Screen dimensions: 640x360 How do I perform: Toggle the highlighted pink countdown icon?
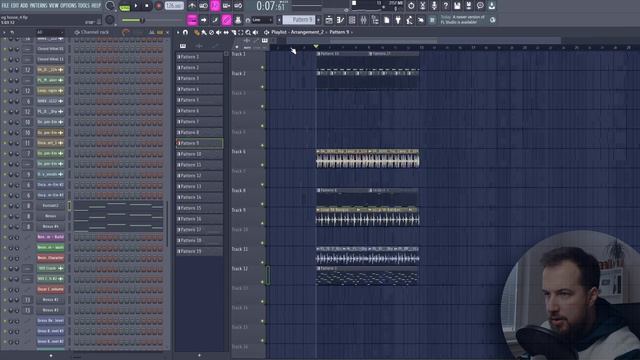(215, 6)
